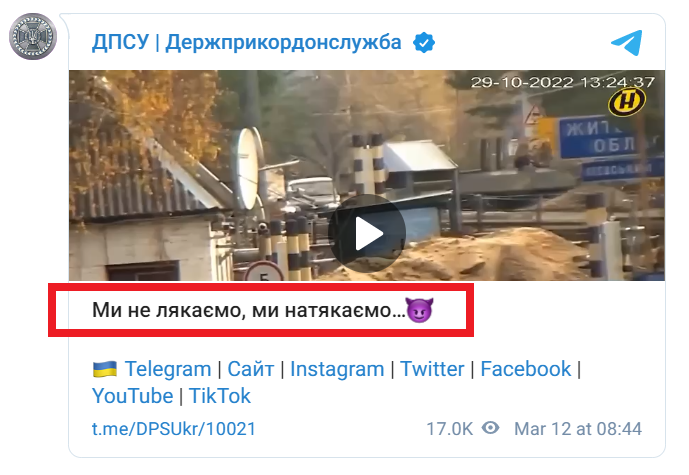The height and width of the screenshot is (475, 689).
Task: Click the purple devil emoji
Action: coord(420,310)
